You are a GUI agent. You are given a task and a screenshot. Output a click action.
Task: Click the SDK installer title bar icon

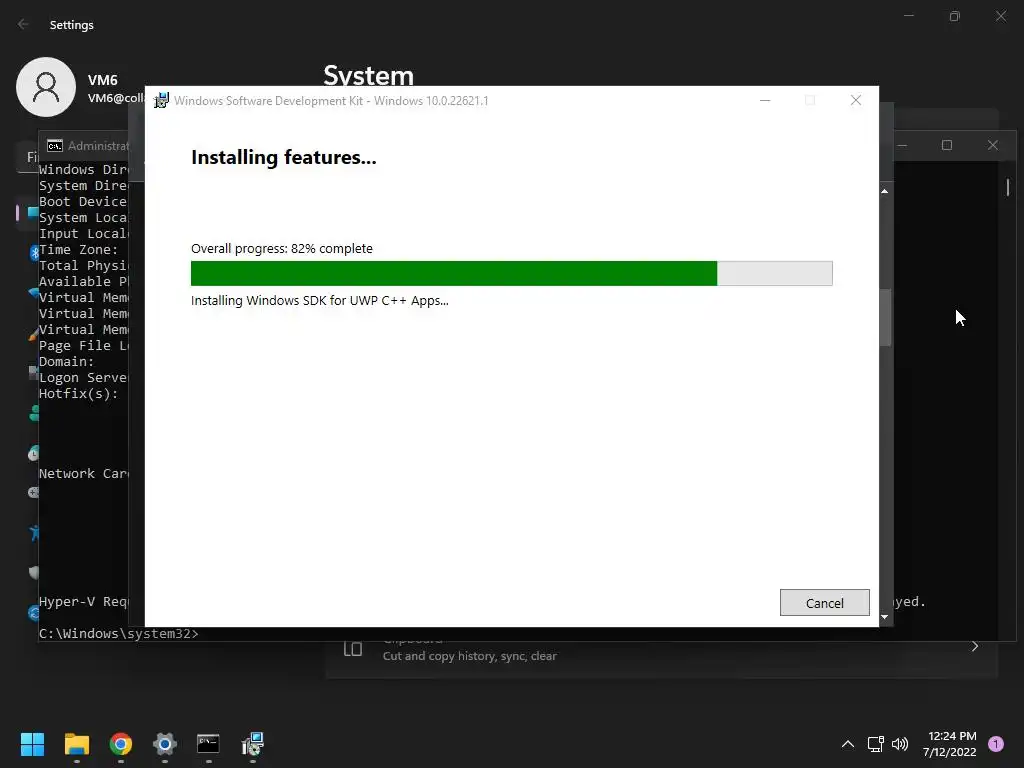[x=161, y=101]
